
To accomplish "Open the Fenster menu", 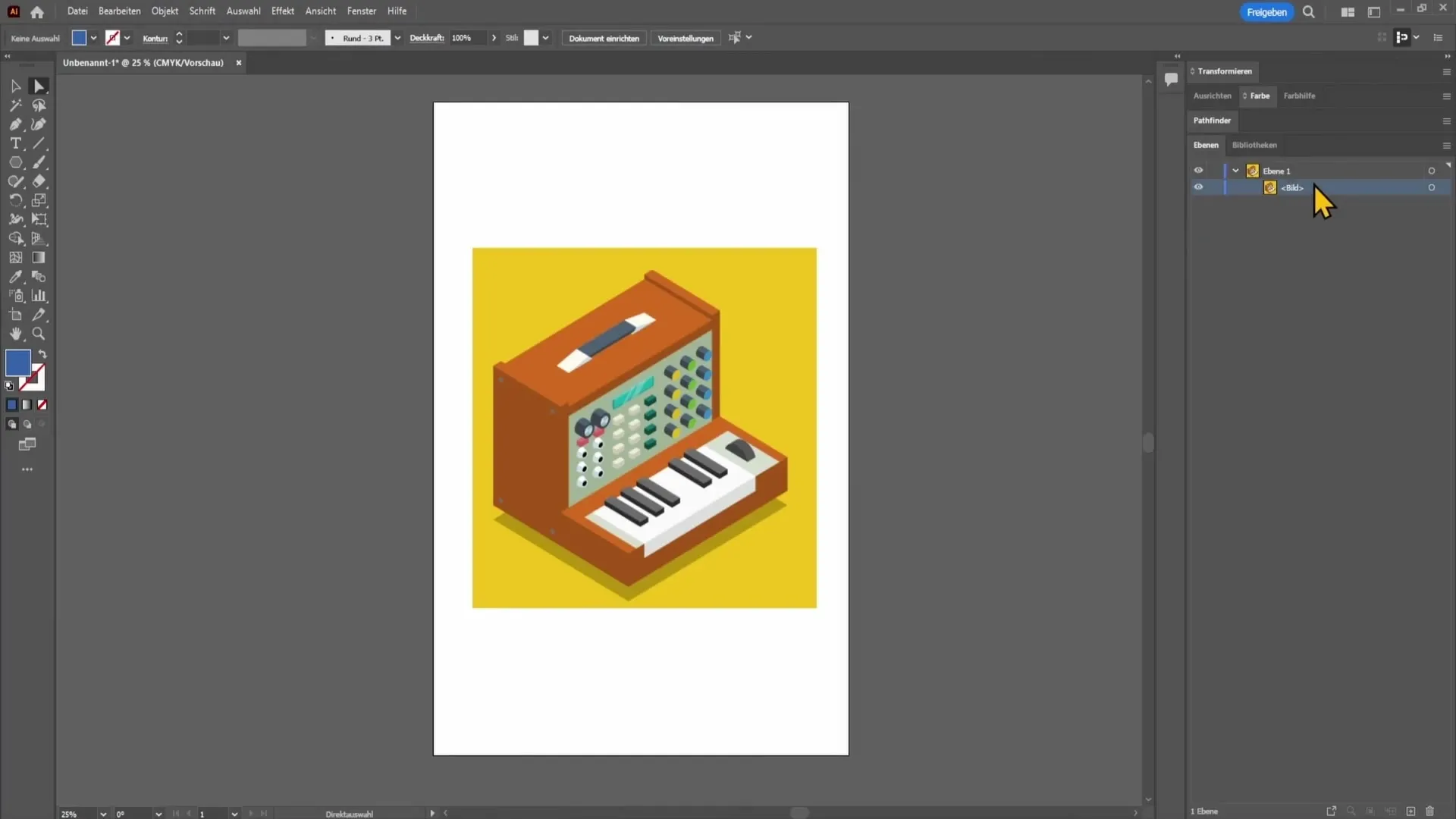I will coord(362,11).
